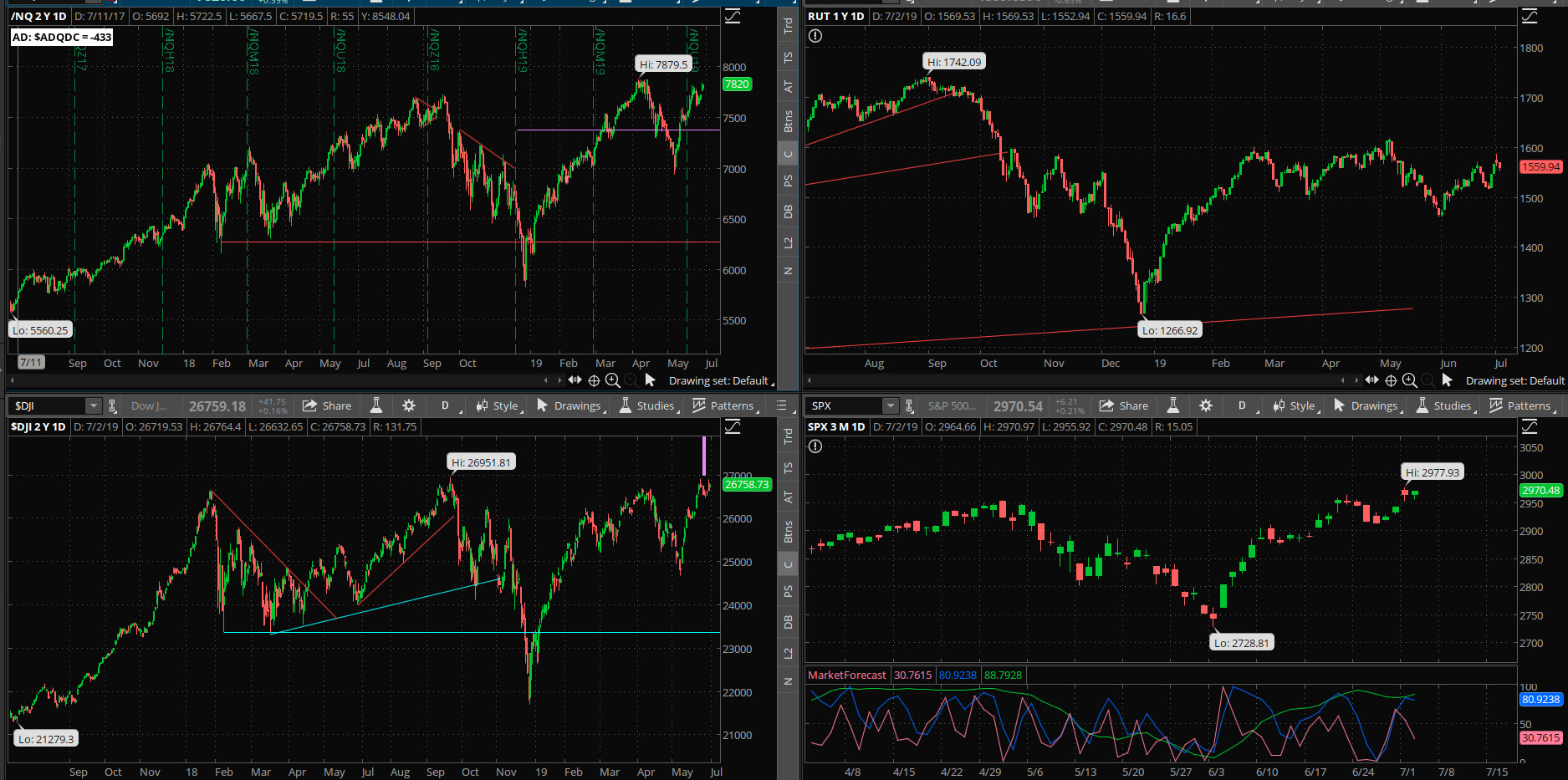This screenshot has width=1568, height=780.
Task: Open L2 sidebar tab beside $DJI chart
Action: [788, 653]
